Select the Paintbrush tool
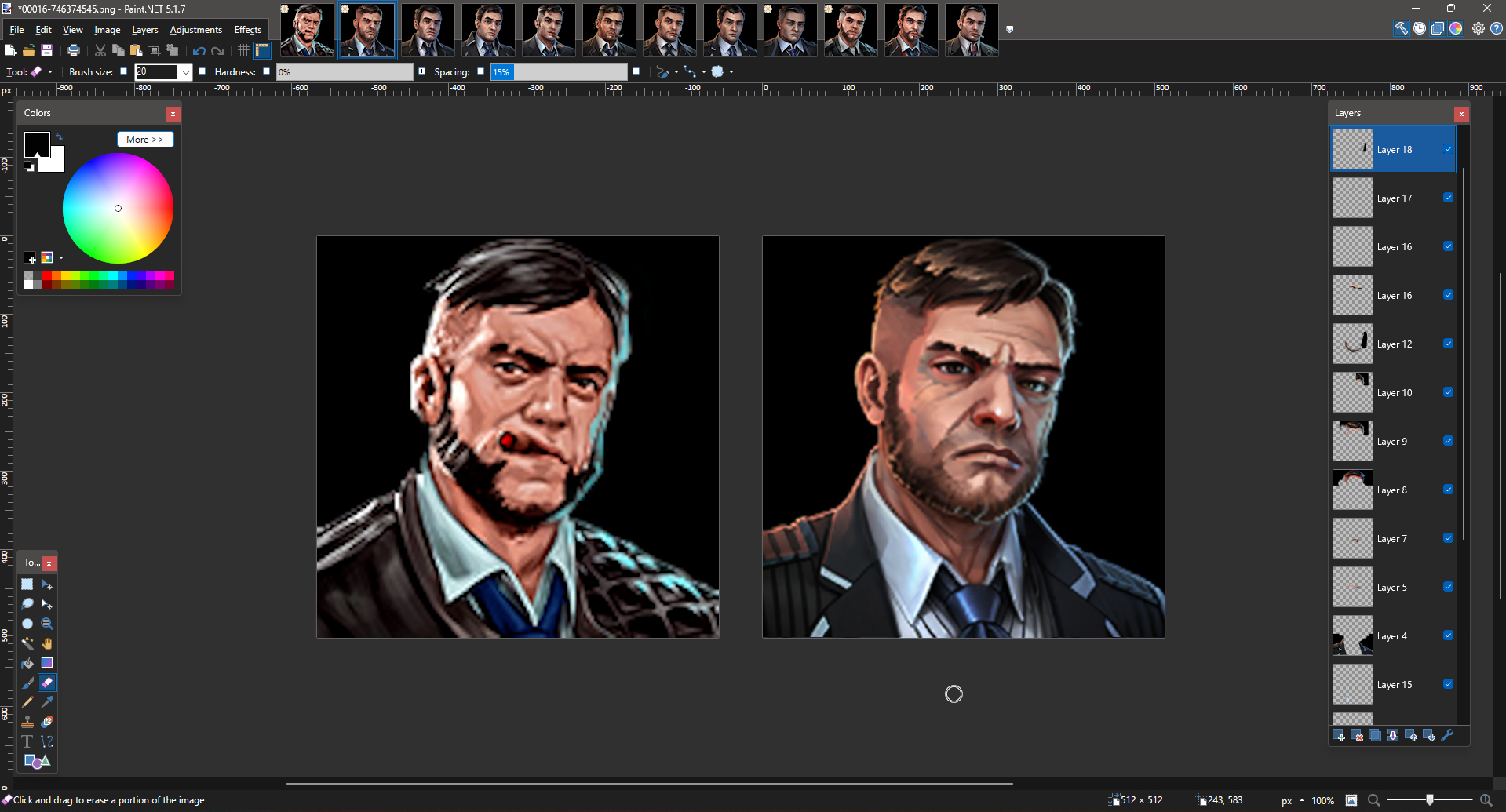The height and width of the screenshot is (812, 1506). pos(27,683)
